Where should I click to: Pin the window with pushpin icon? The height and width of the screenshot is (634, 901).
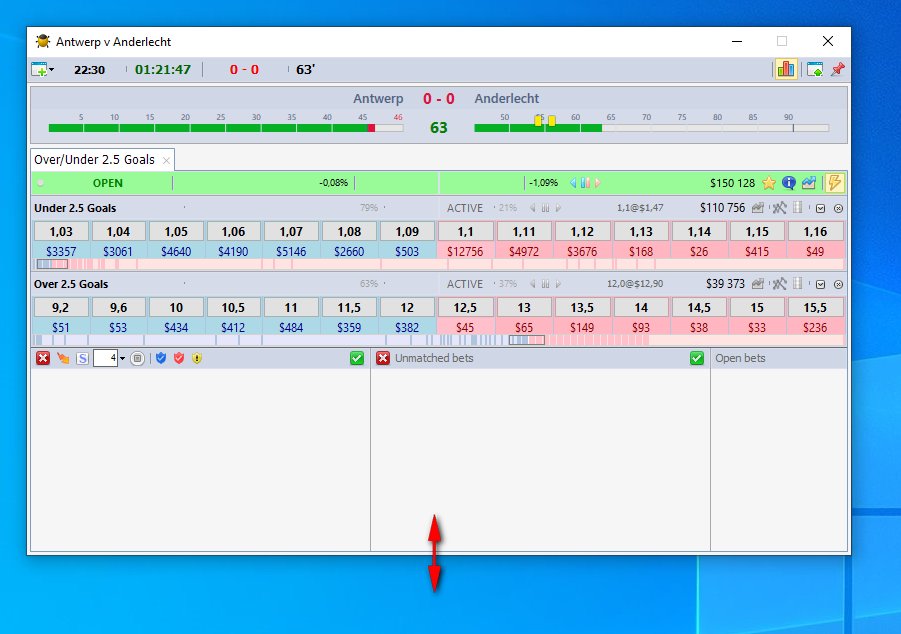coord(838,70)
